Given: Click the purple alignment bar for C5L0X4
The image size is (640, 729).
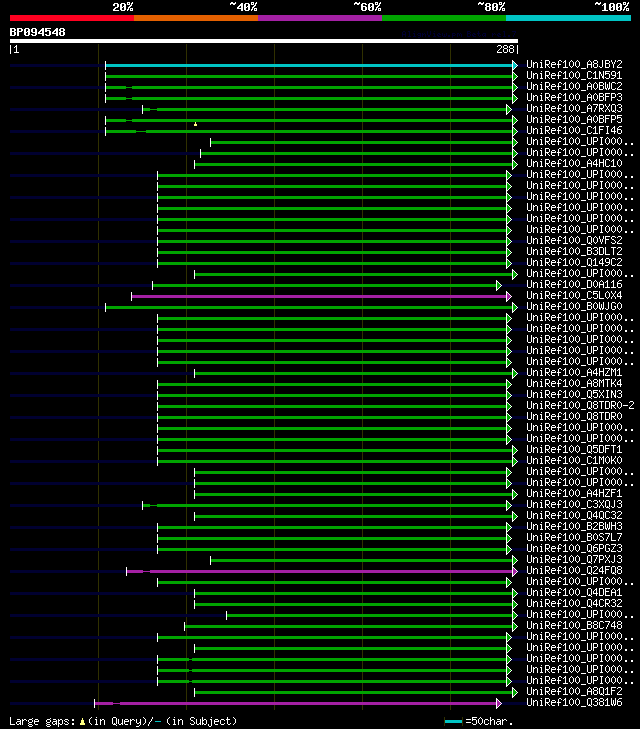Looking at the screenshot, I should coord(319,296).
